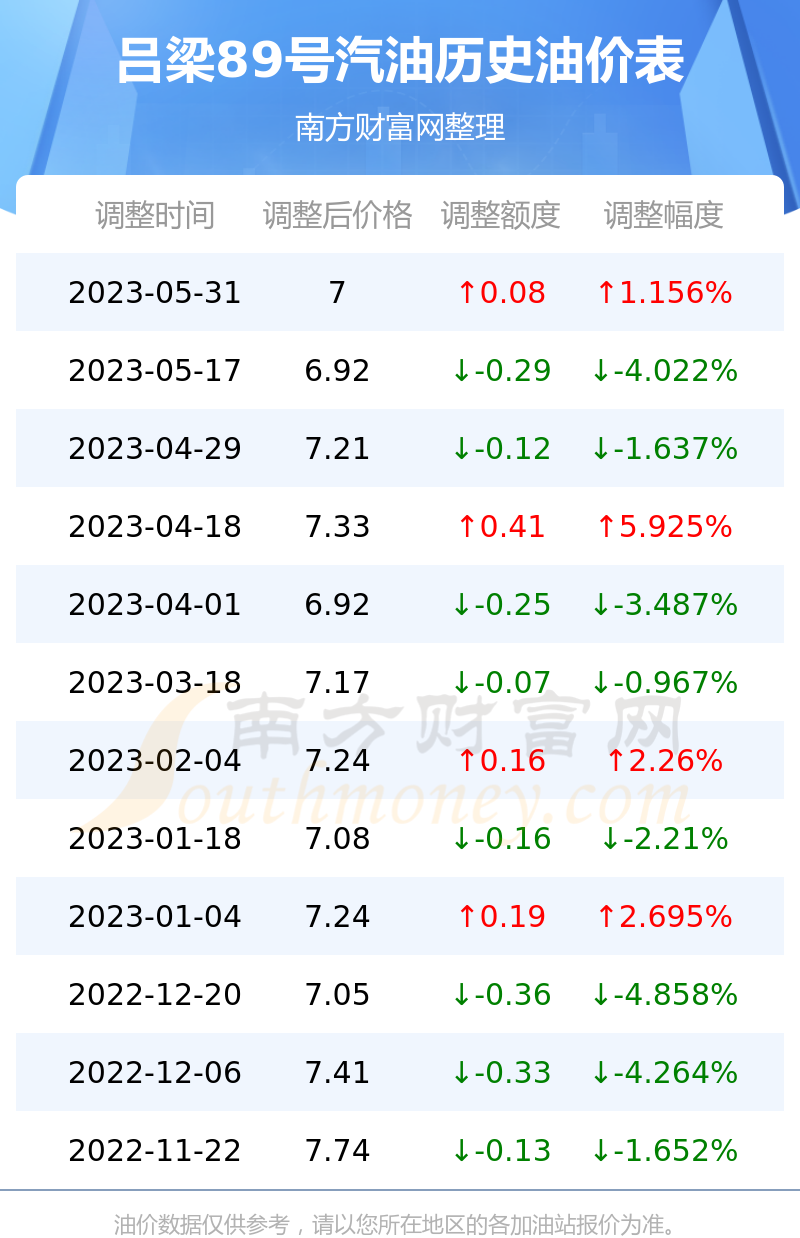Click the title 吕梁89号汽油历史油价表
The height and width of the screenshot is (1238, 800).
[400, 61]
